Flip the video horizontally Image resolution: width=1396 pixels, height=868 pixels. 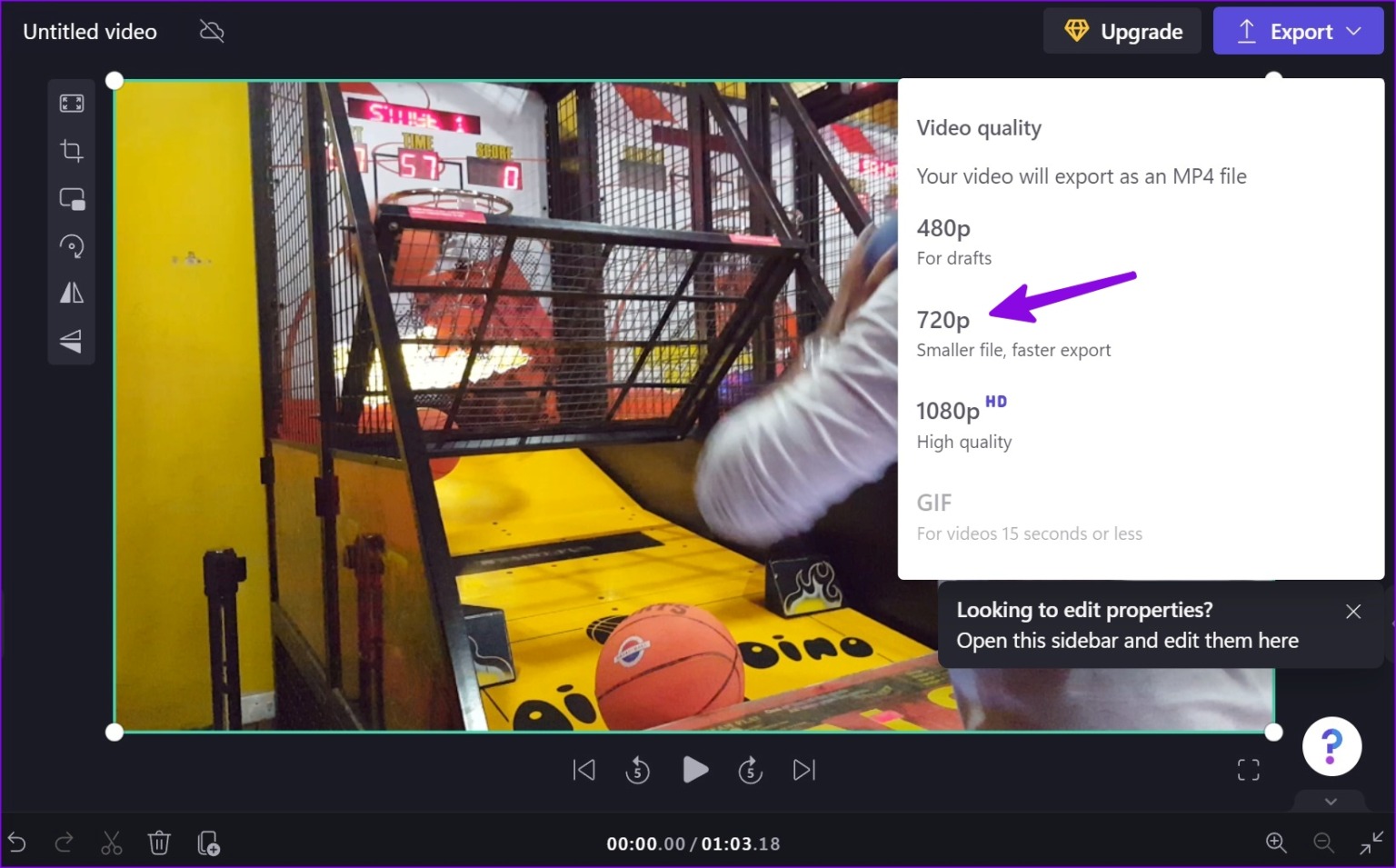click(71, 293)
